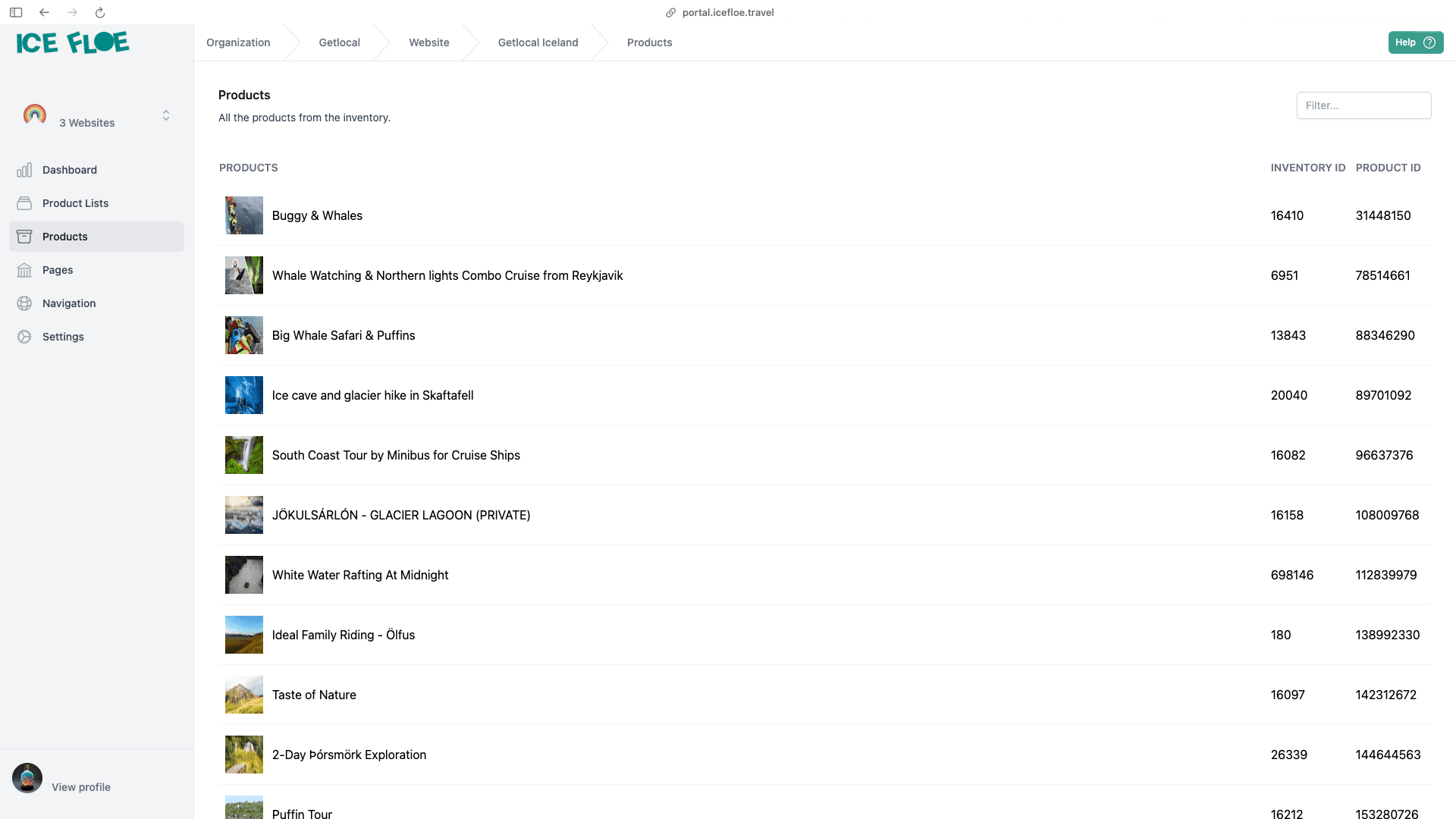The width and height of the screenshot is (1456, 819).
Task: Open the 3 Websites switcher chevrons
Action: click(x=166, y=115)
